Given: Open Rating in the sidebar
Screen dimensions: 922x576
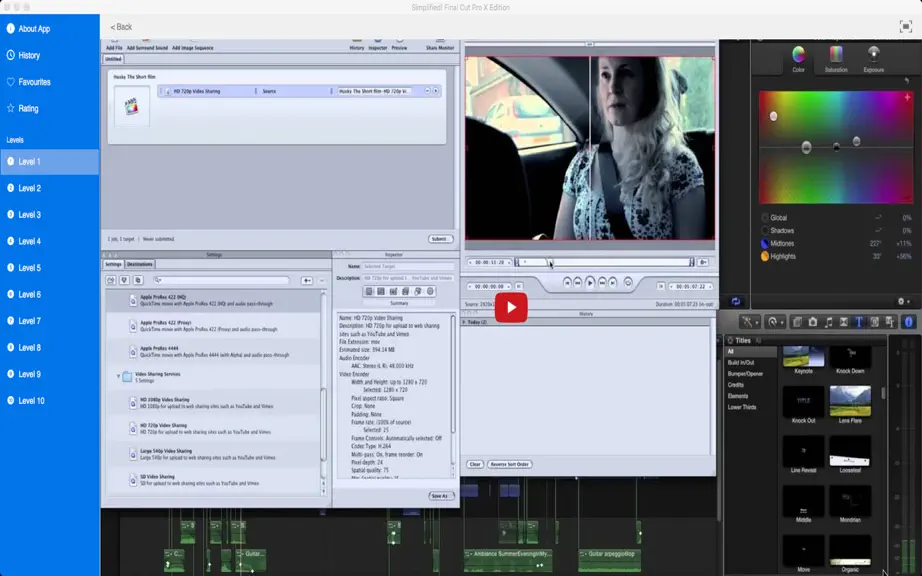Looking at the screenshot, I should pyautogui.click(x=49, y=108).
